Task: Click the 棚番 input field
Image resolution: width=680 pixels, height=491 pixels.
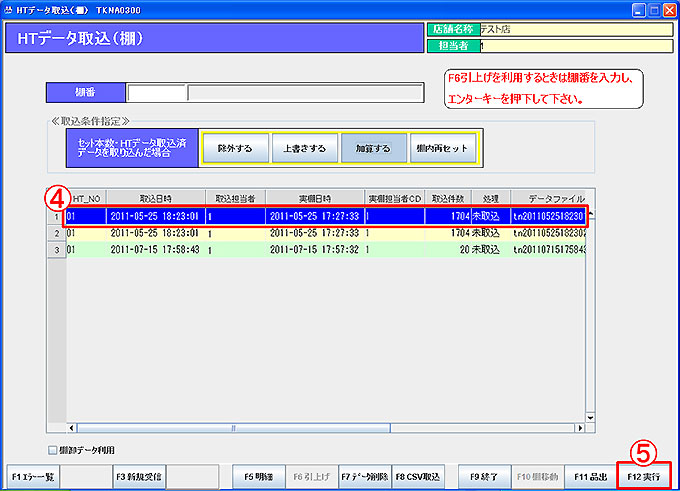Action: 157,93
